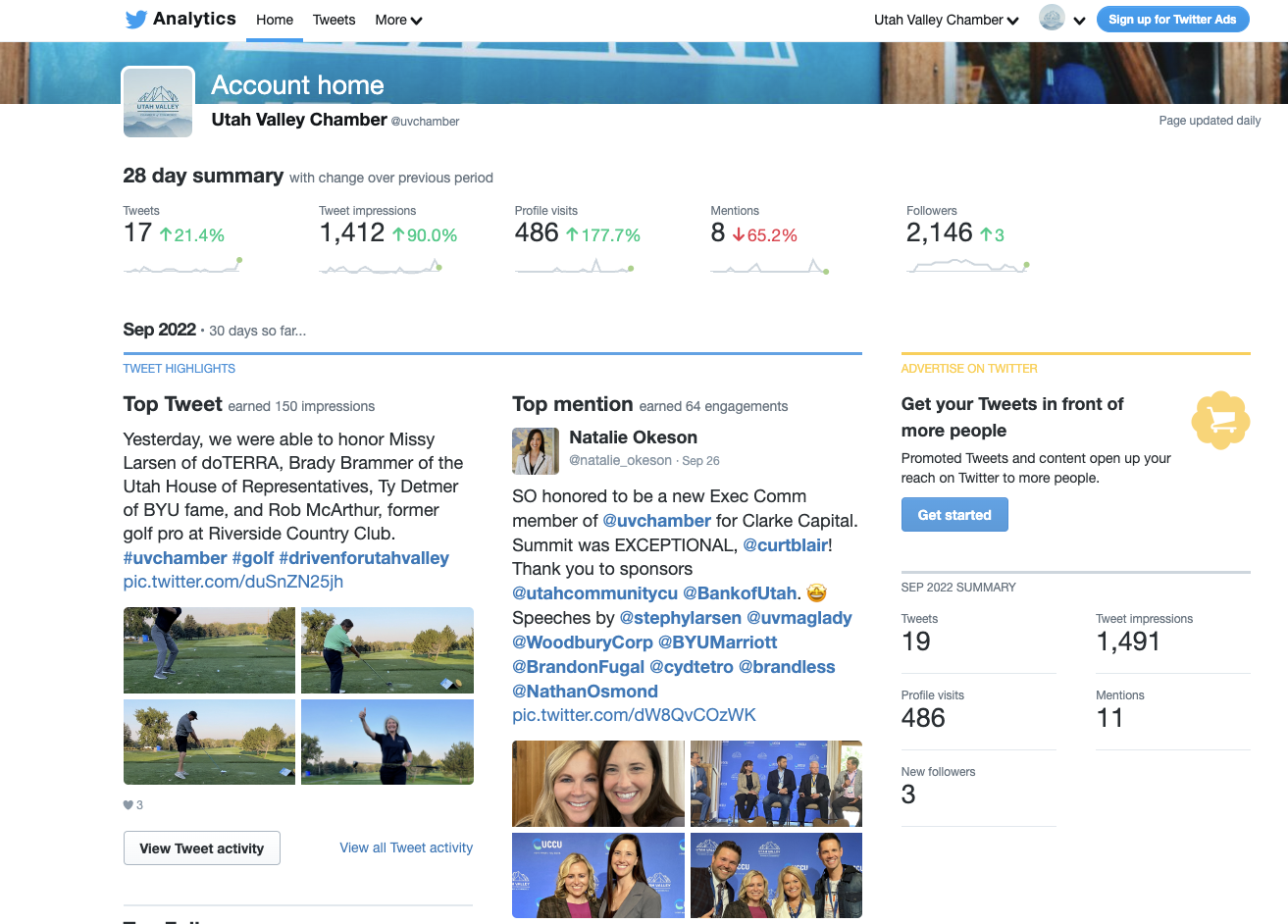Expand the More menu
Viewport: 1288px width, 924px height.
[x=398, y=20]
